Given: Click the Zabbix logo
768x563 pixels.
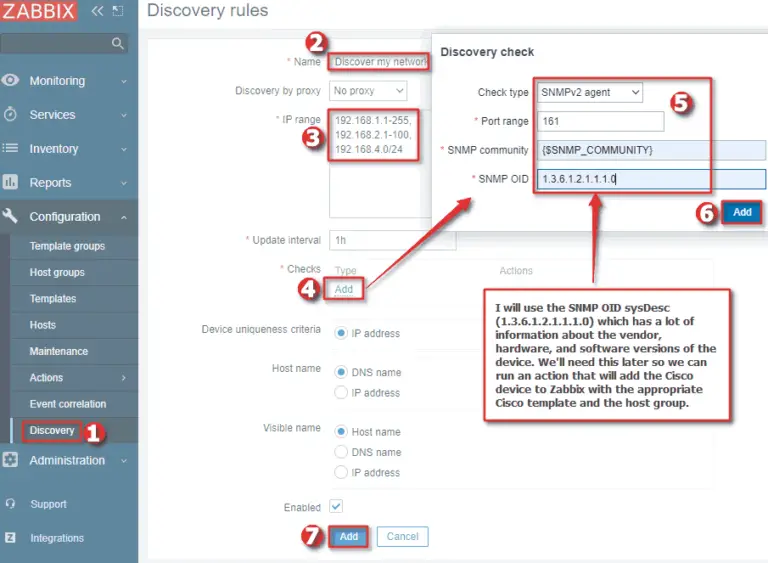Looking at the screenshot, I should 38,11.
